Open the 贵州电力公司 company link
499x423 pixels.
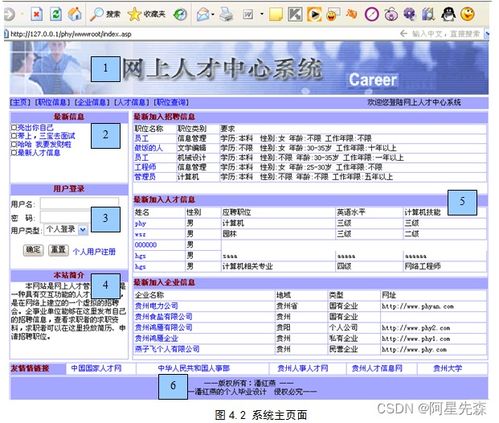coord(156,306)
